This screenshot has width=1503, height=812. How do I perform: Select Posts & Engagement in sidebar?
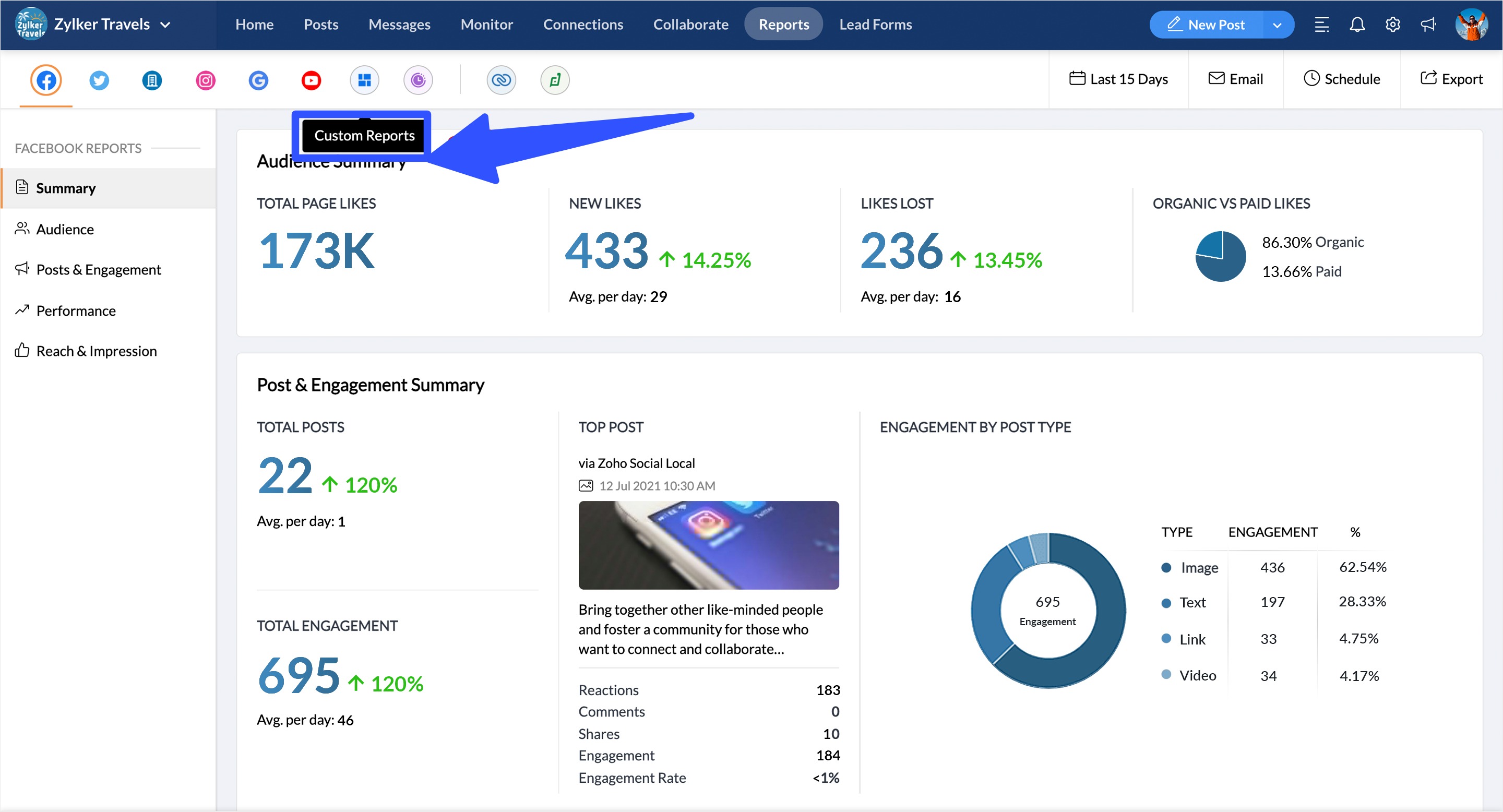pyautogui.click(x=98, y=269)
